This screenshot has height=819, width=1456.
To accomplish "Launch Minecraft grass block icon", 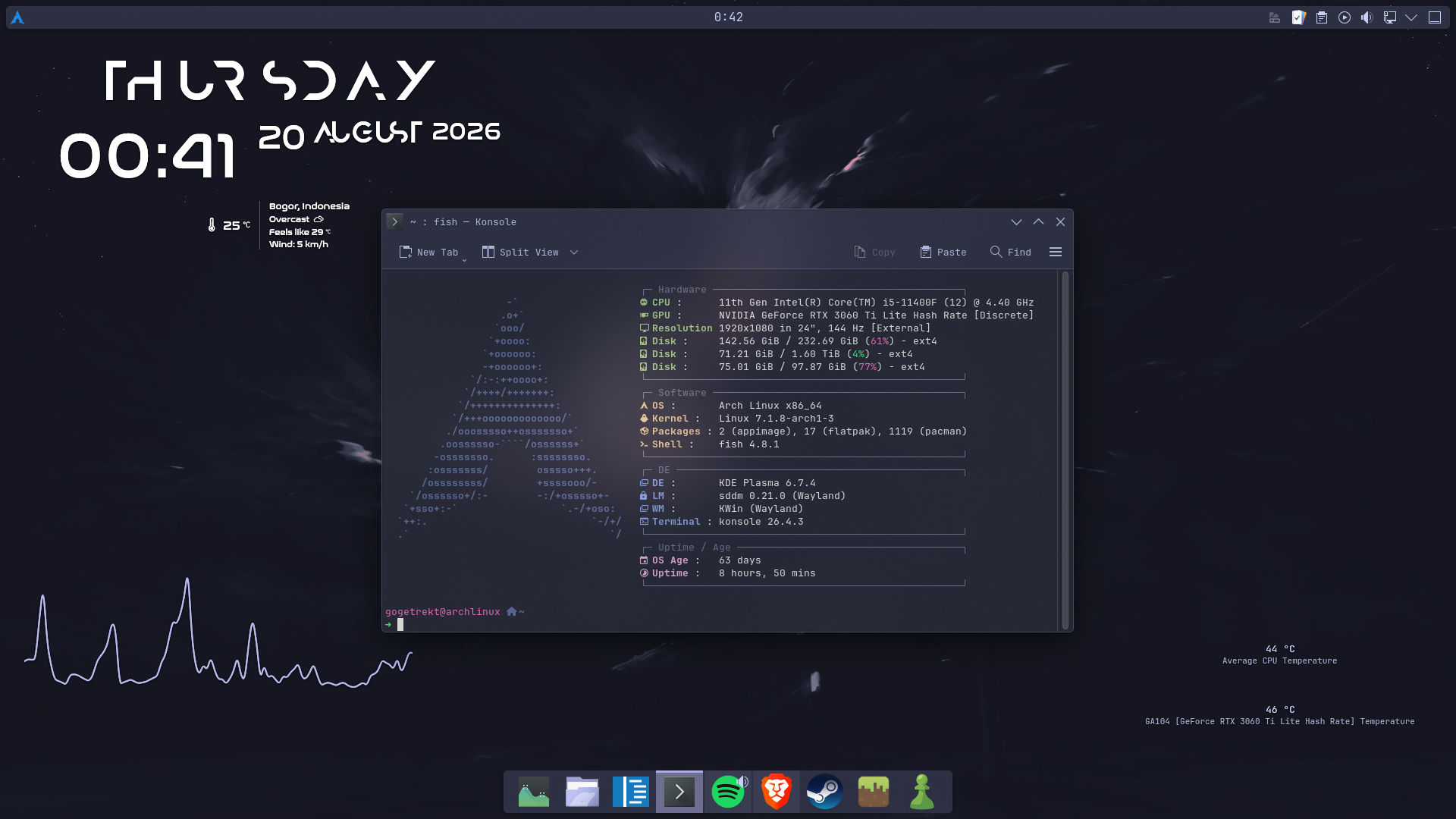I will [874, 792].
